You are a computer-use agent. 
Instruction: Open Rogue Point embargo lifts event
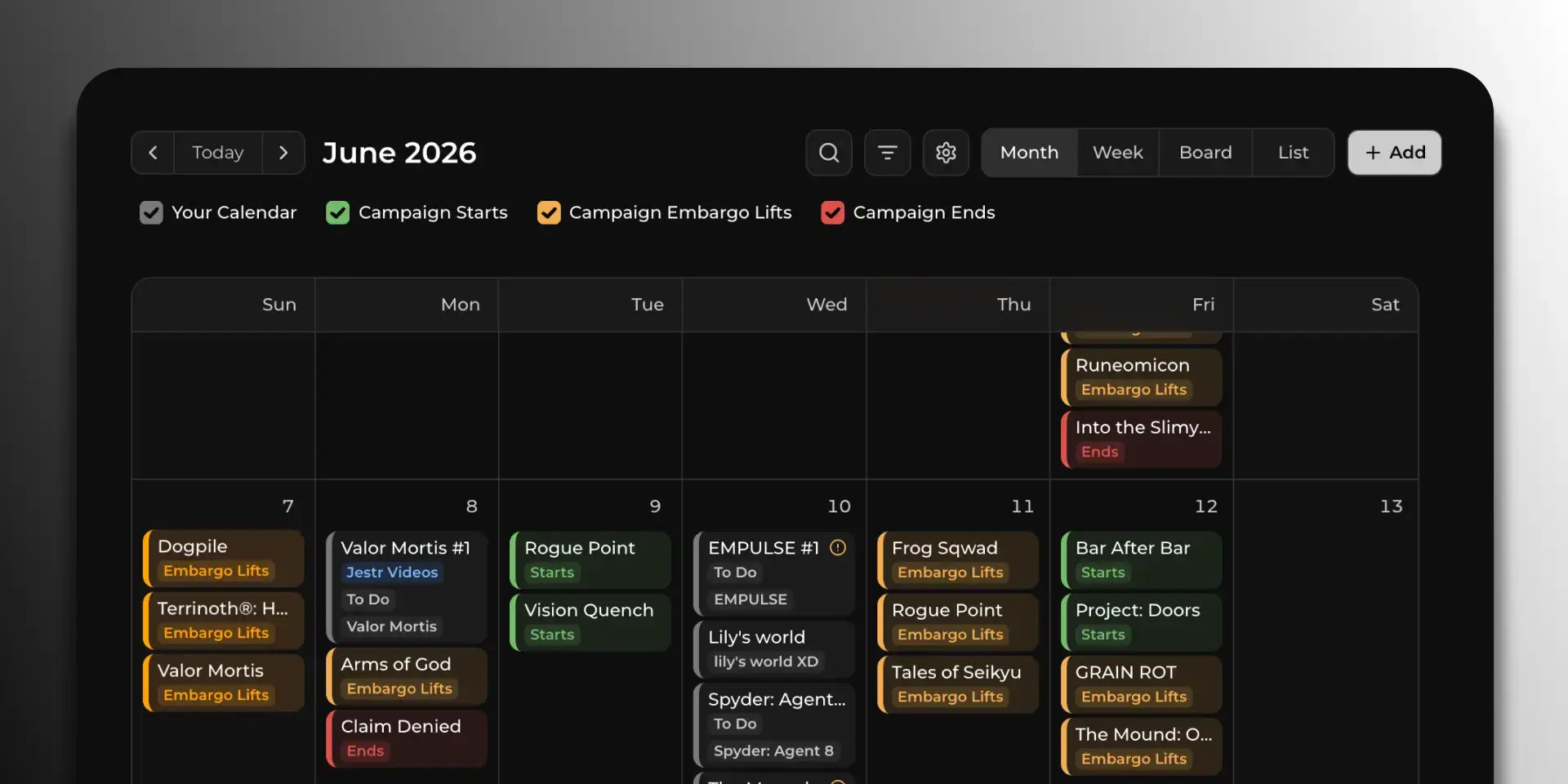coord(957,622)
